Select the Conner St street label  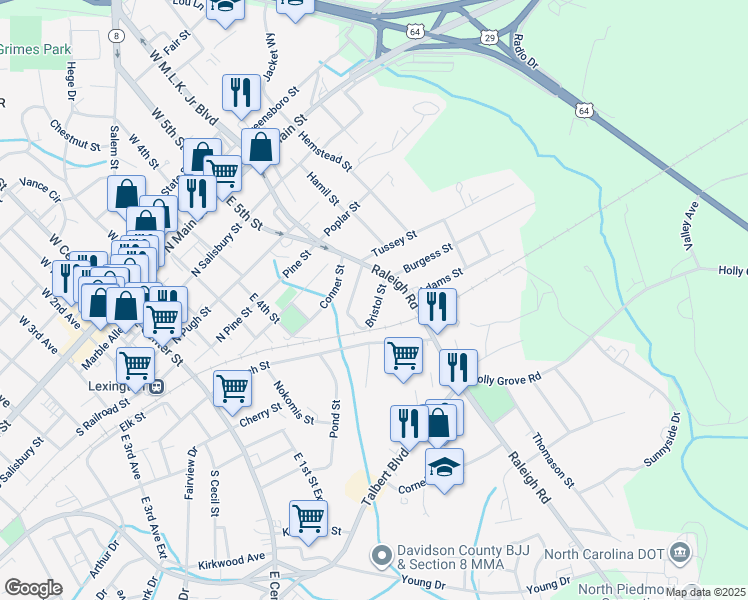(332, 287)
